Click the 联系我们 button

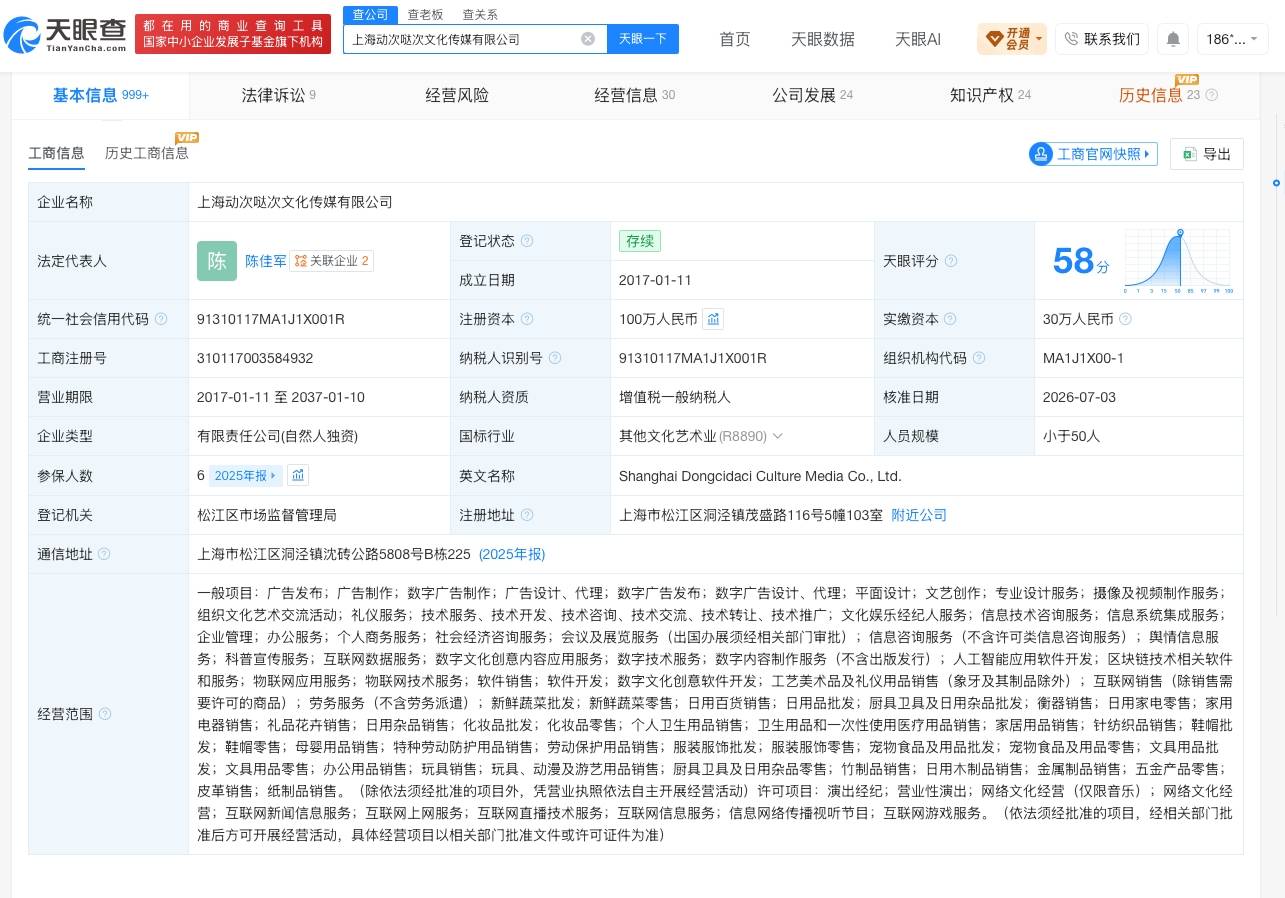pyautogui.click(x=1101, y=39)
